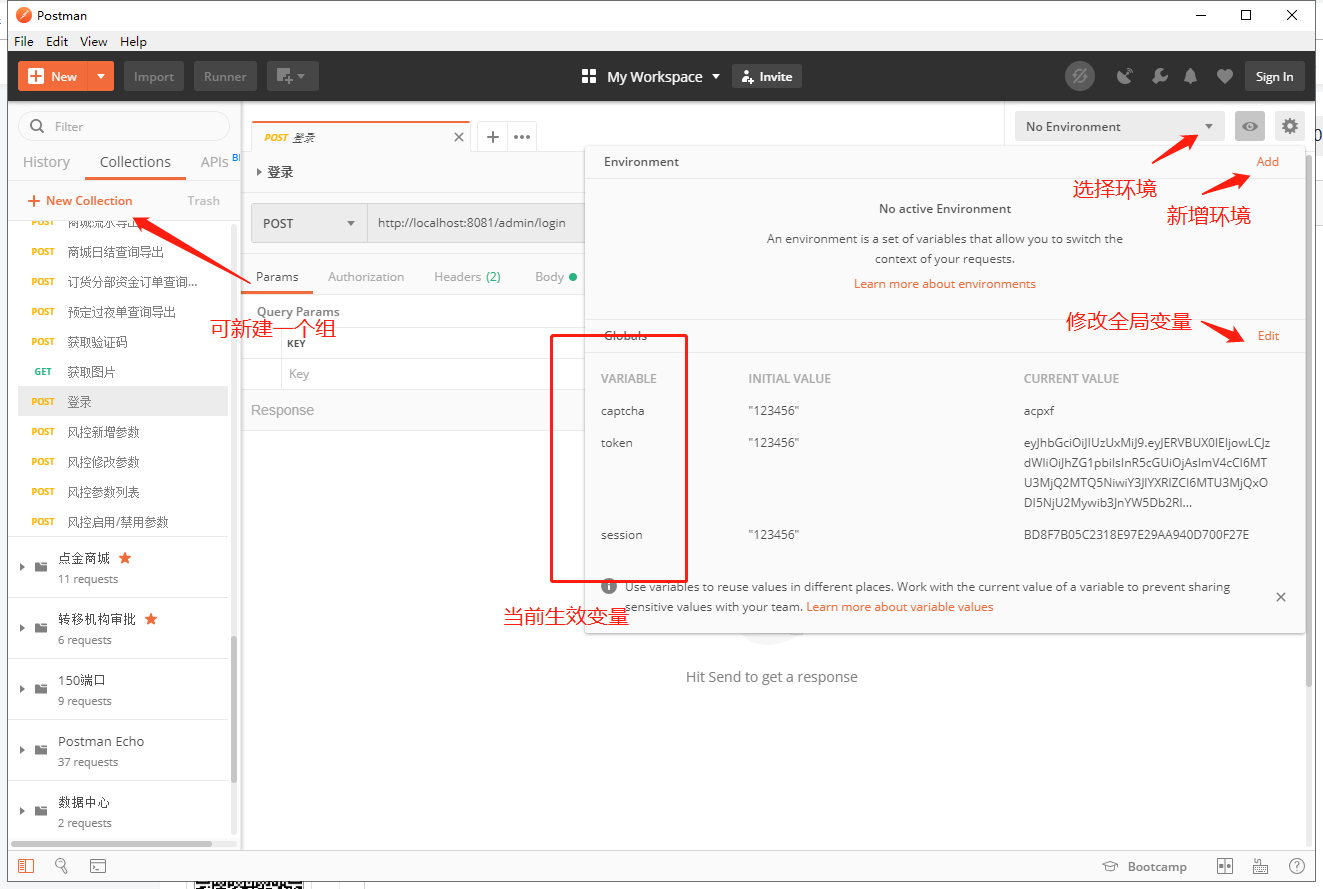
Task: Switch to the Authorization tab
Action: [x=366, y=276]
